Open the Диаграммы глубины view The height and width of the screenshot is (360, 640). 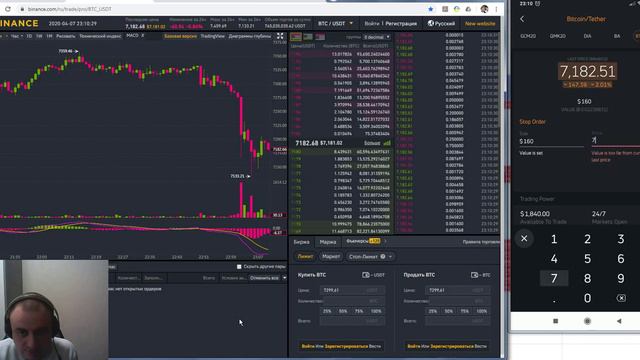pyautogui.click(x=249, y=36)
